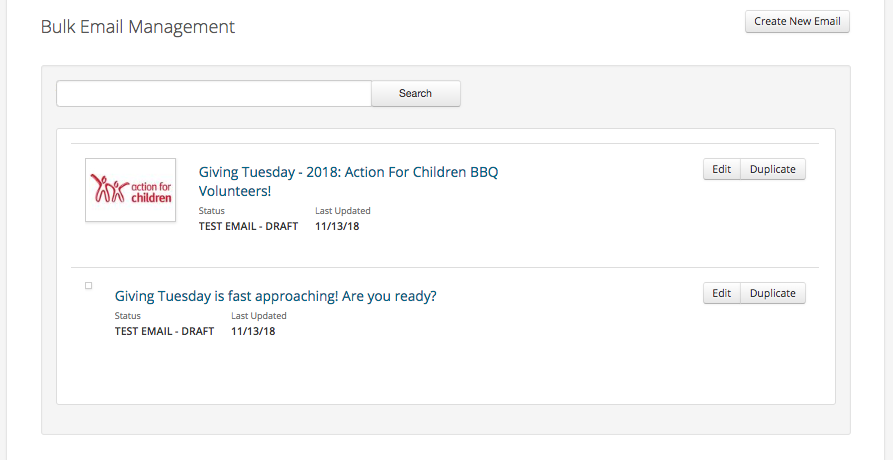Image resolution: width=893 pixels, height=460 pixels.
Task: Click the Status label under 'fast approaching' email
Action: [x=128, y=315]
